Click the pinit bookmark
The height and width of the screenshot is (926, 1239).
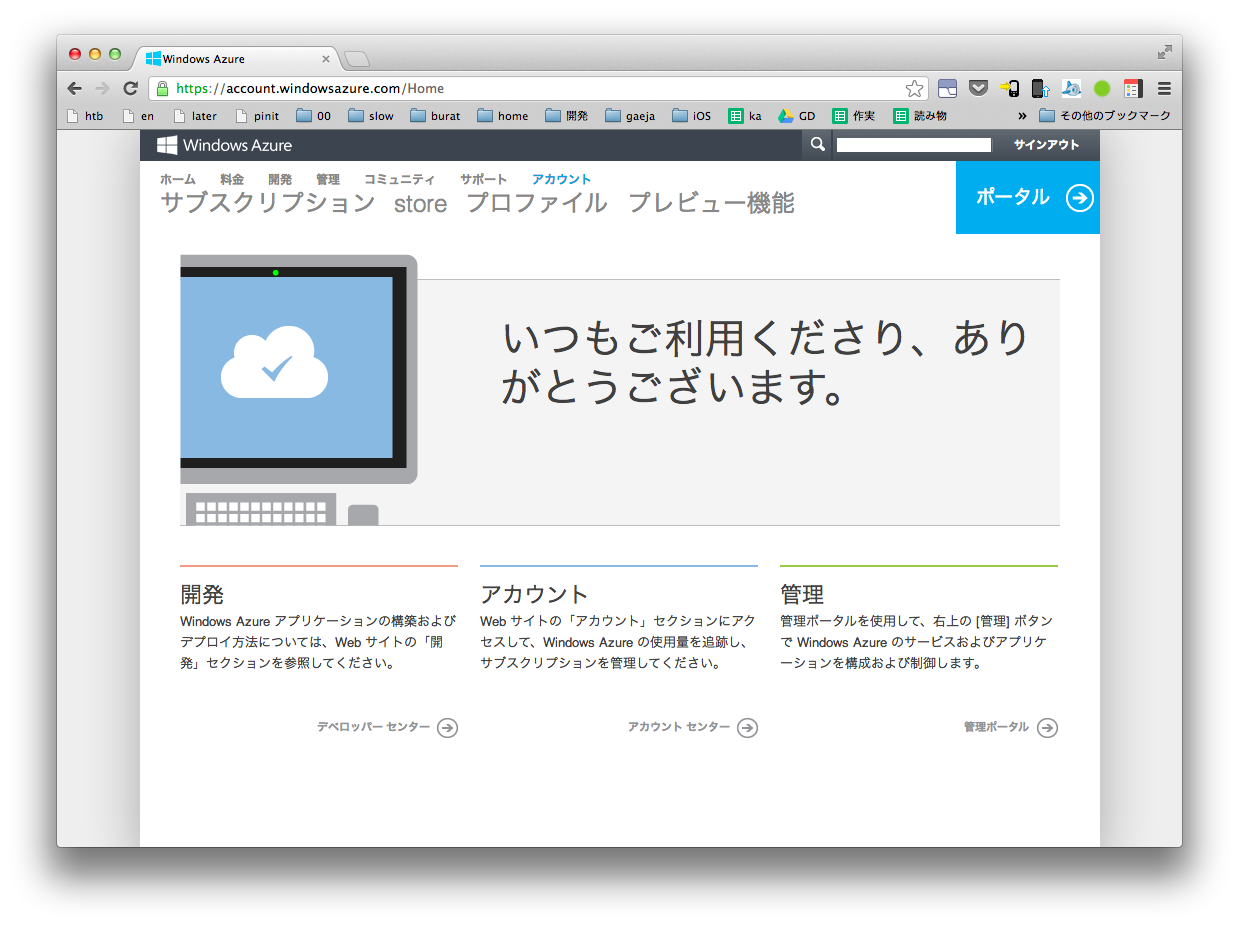[x=257, y=116]
